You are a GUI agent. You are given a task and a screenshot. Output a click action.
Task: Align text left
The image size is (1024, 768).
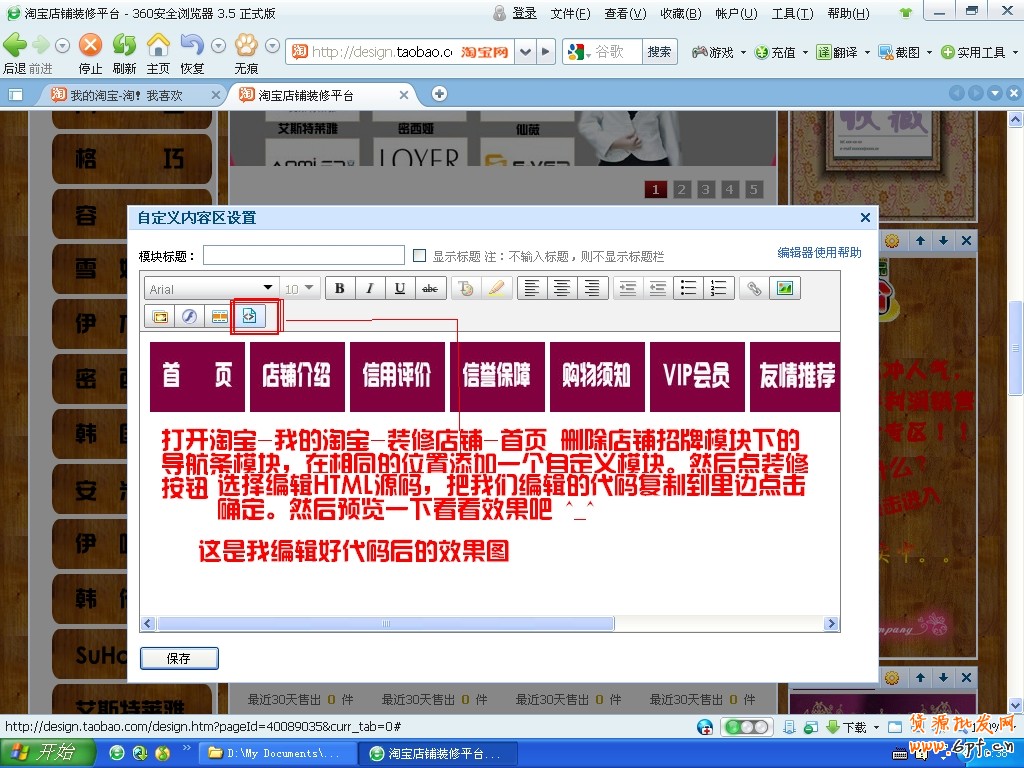click(532, 288)
